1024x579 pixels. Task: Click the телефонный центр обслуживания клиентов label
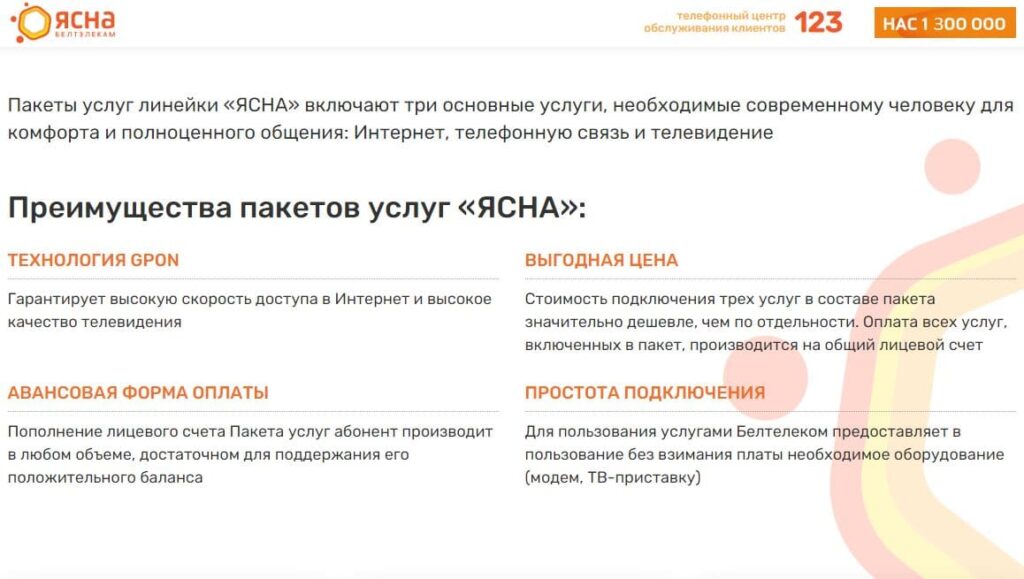[x=714, y=22]
